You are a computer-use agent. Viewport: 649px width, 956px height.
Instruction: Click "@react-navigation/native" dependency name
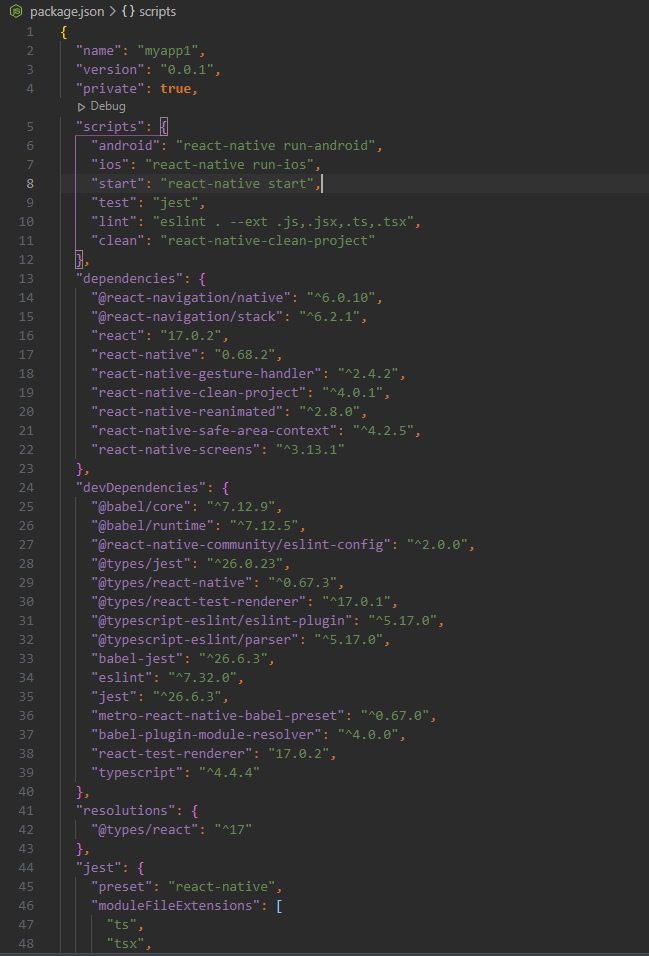tap(190, 298)
